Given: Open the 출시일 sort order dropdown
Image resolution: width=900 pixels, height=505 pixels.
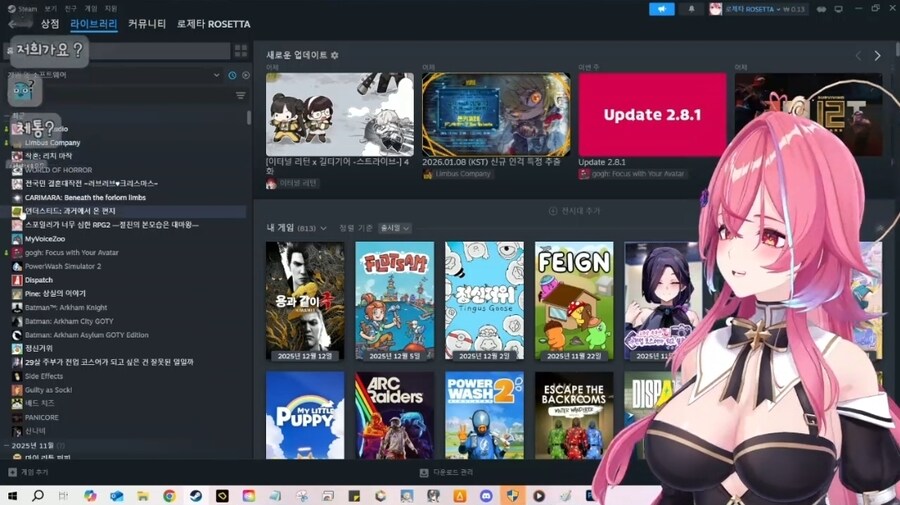Looking at the screenshot, I should 395,228.
